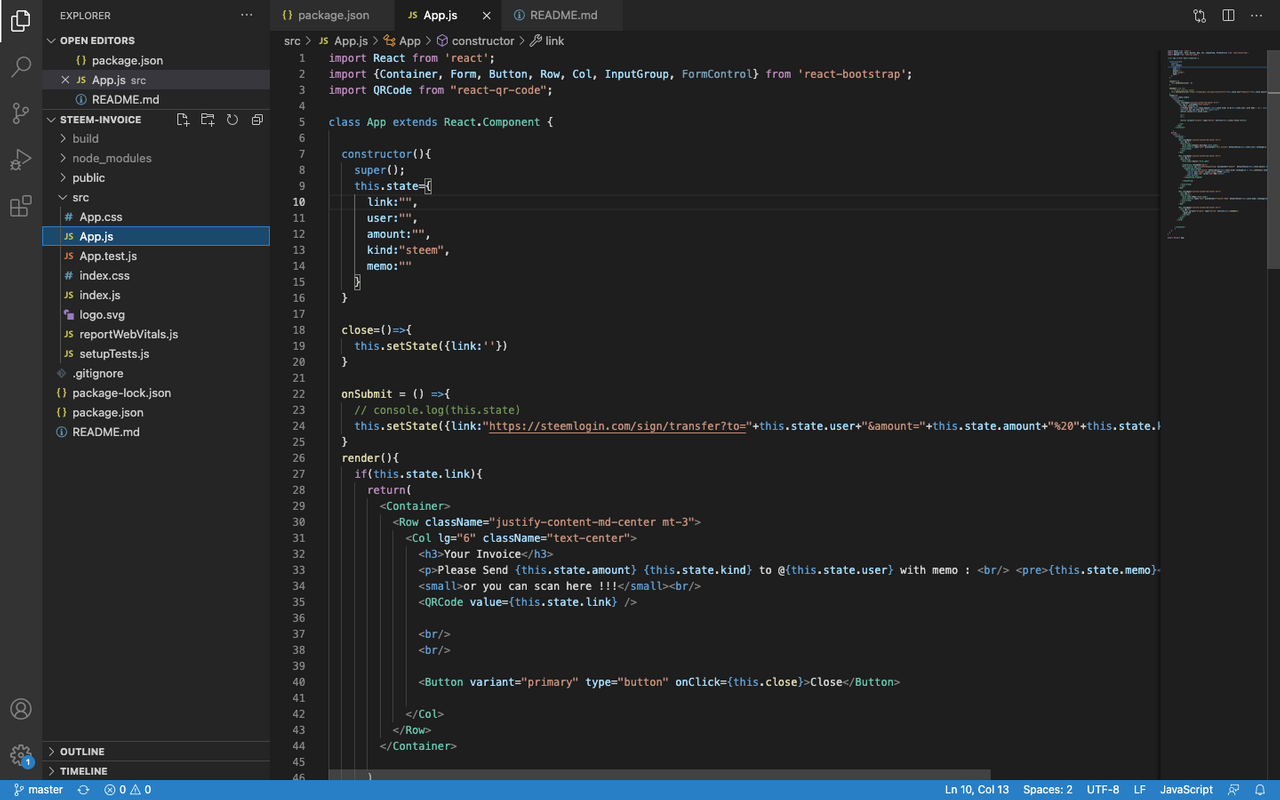This screenshot has width=1280, height=800.
Task: Open index.css in the file tree
Action: tap(156, 276)
